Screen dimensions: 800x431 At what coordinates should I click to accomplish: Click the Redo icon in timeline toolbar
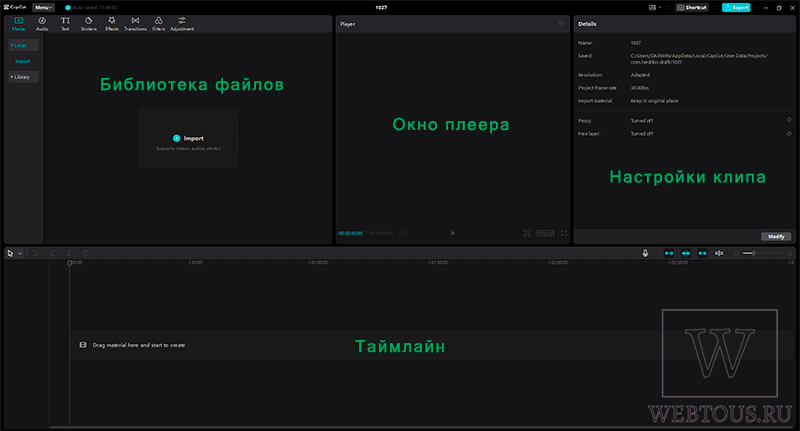52,253
